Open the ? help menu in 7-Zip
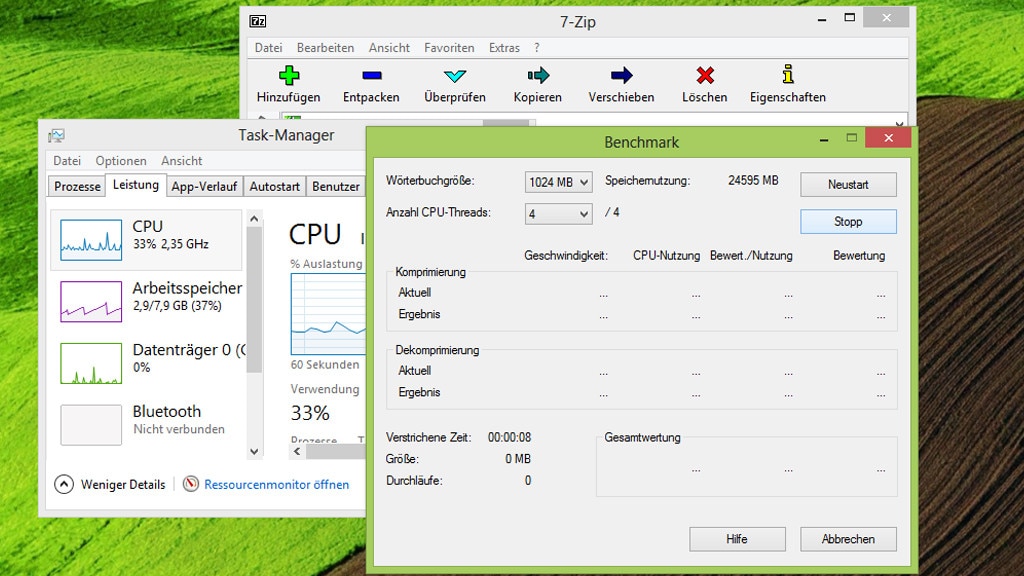The width and height of the screenshot is (1024, 576). (537, 48)
